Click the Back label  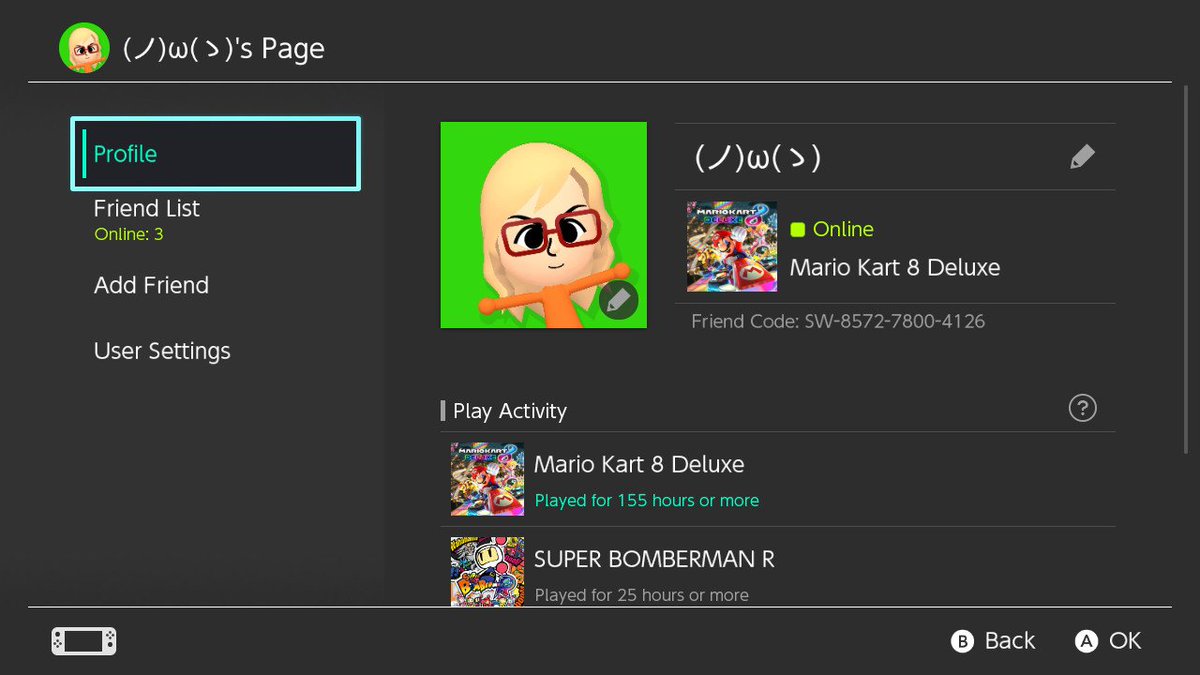point(1010,641)
